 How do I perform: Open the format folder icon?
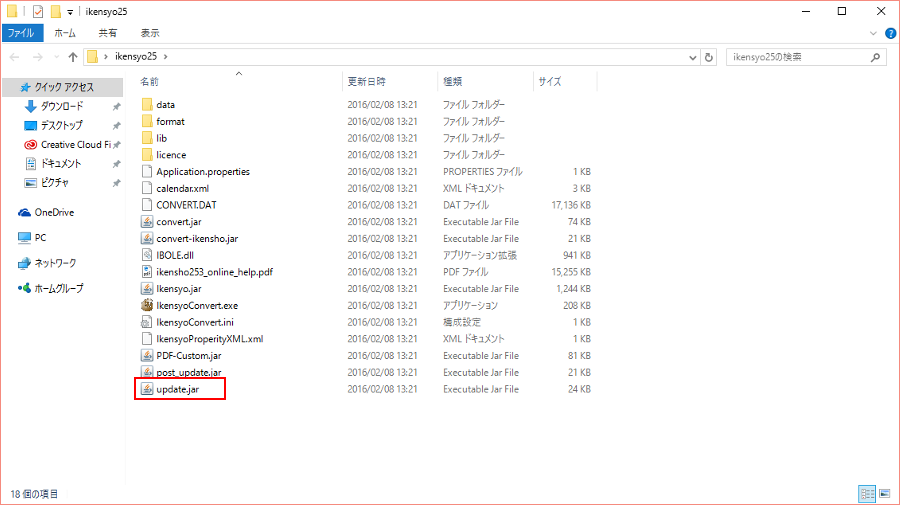pyautogui.click(x=147, y=121)
